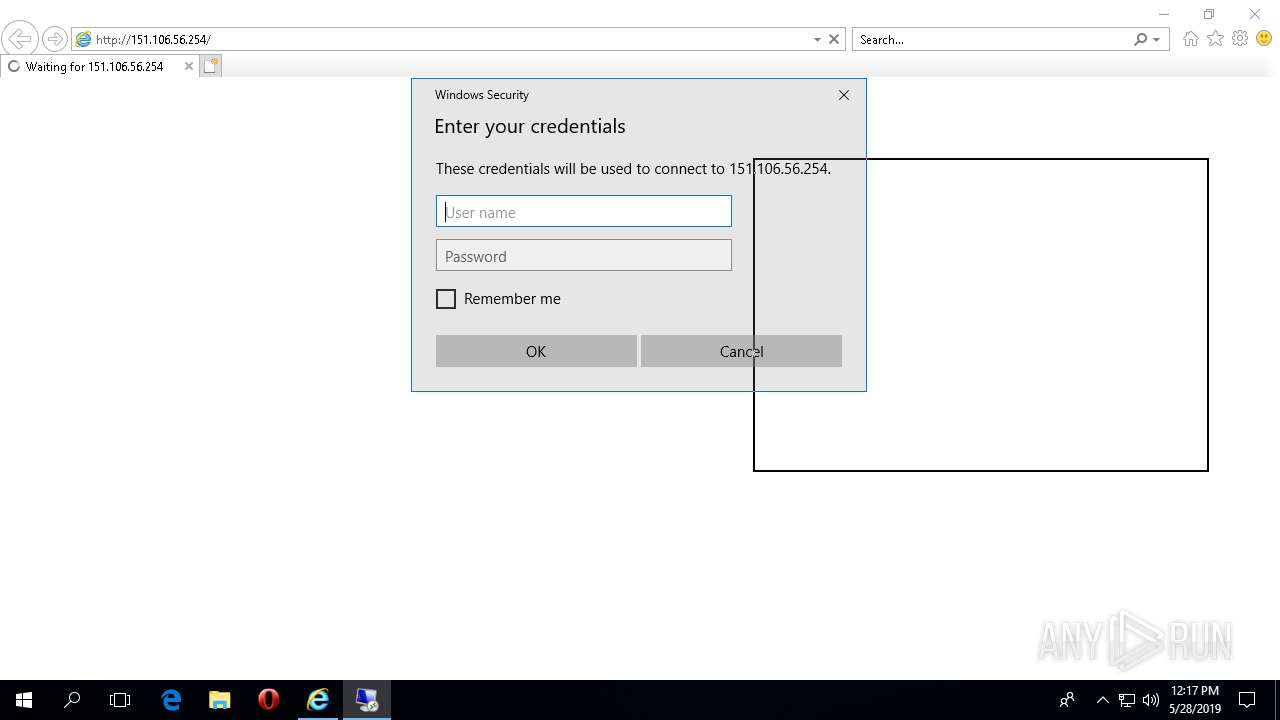Screen dimensions: 1280x720
Task: Click the browser Back arrow button
Action: coord(19,39)
